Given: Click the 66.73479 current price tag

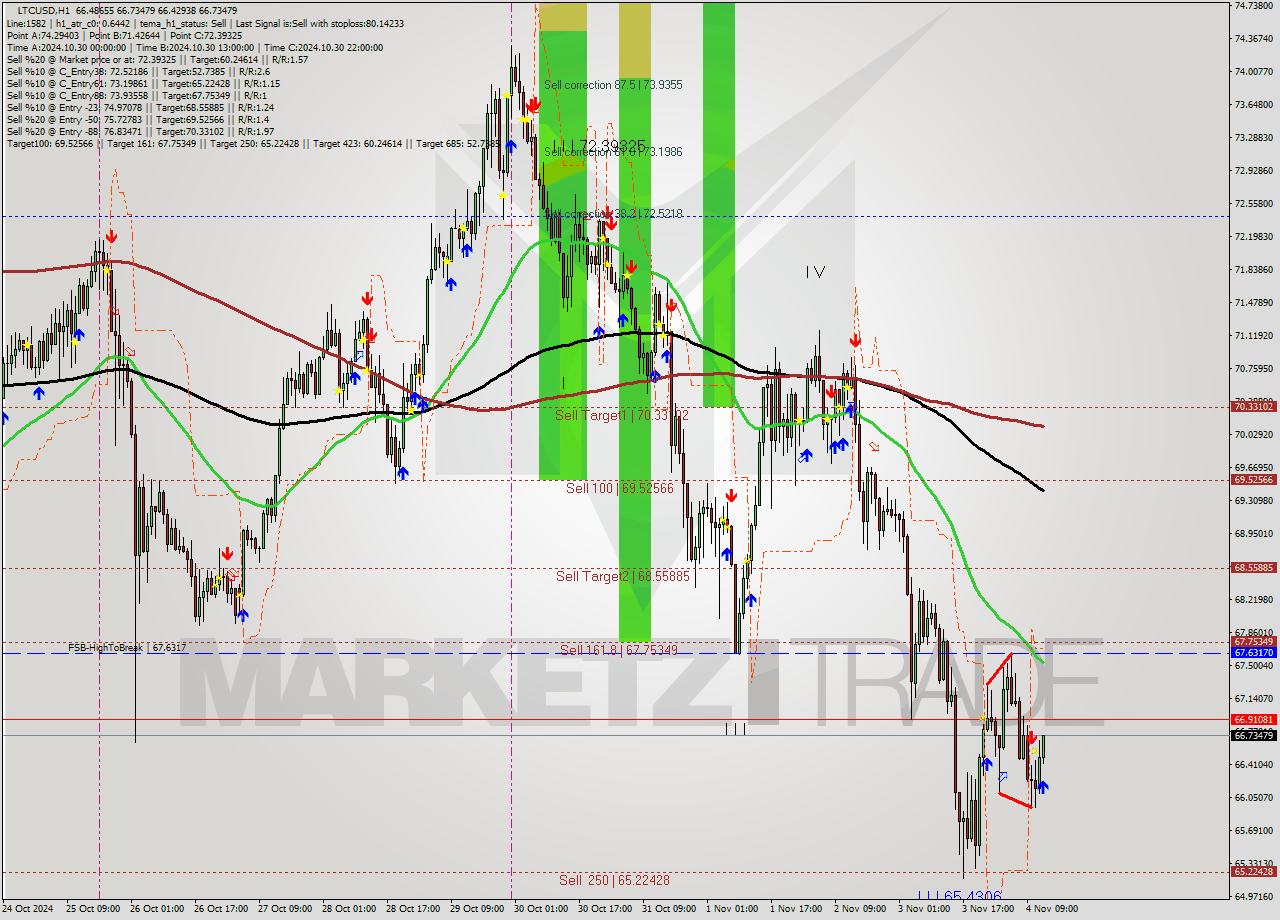Looking at the screenshot, I should pos(1253,735).
